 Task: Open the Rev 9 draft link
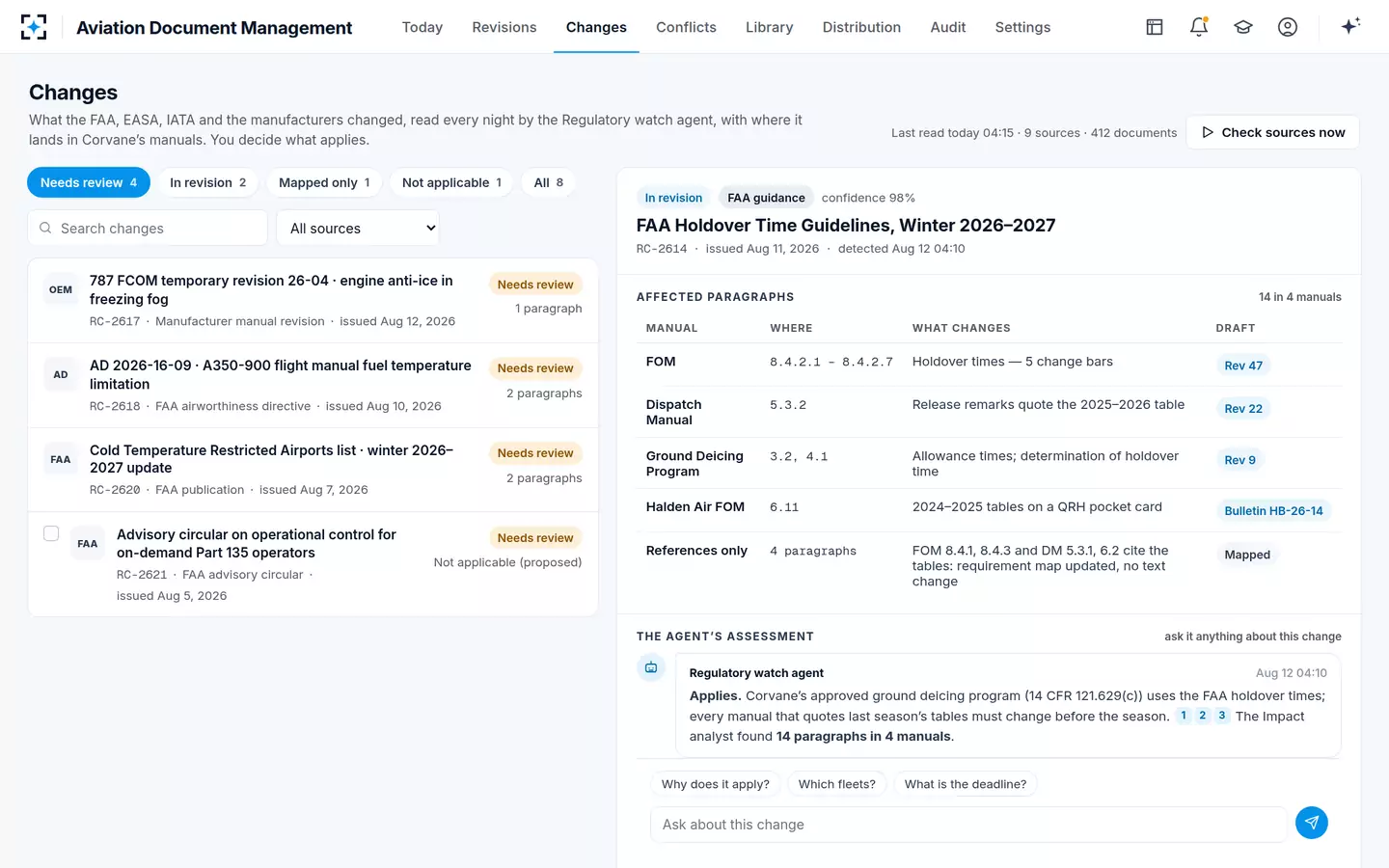[x=1239, y=460]
